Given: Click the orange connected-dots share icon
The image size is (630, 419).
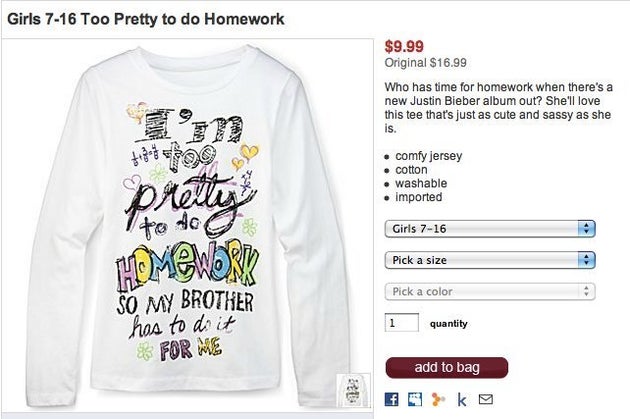Looking at the screenshot, I should (439, 400).
